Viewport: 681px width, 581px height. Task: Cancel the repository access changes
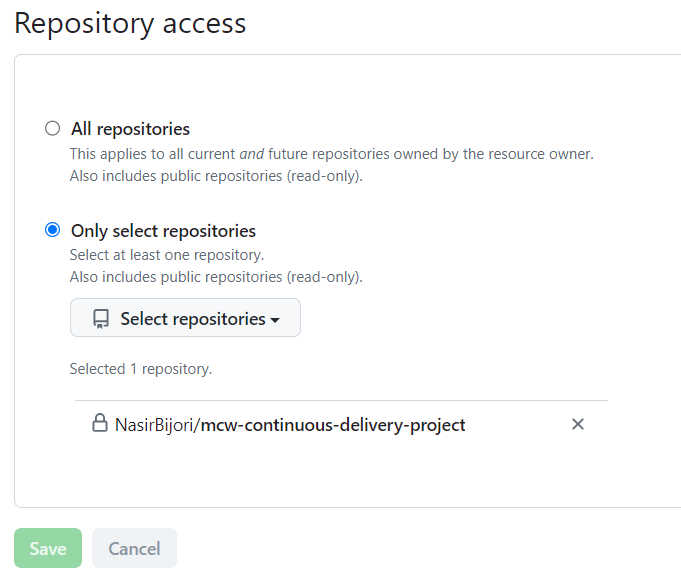(x=134, y=548)
